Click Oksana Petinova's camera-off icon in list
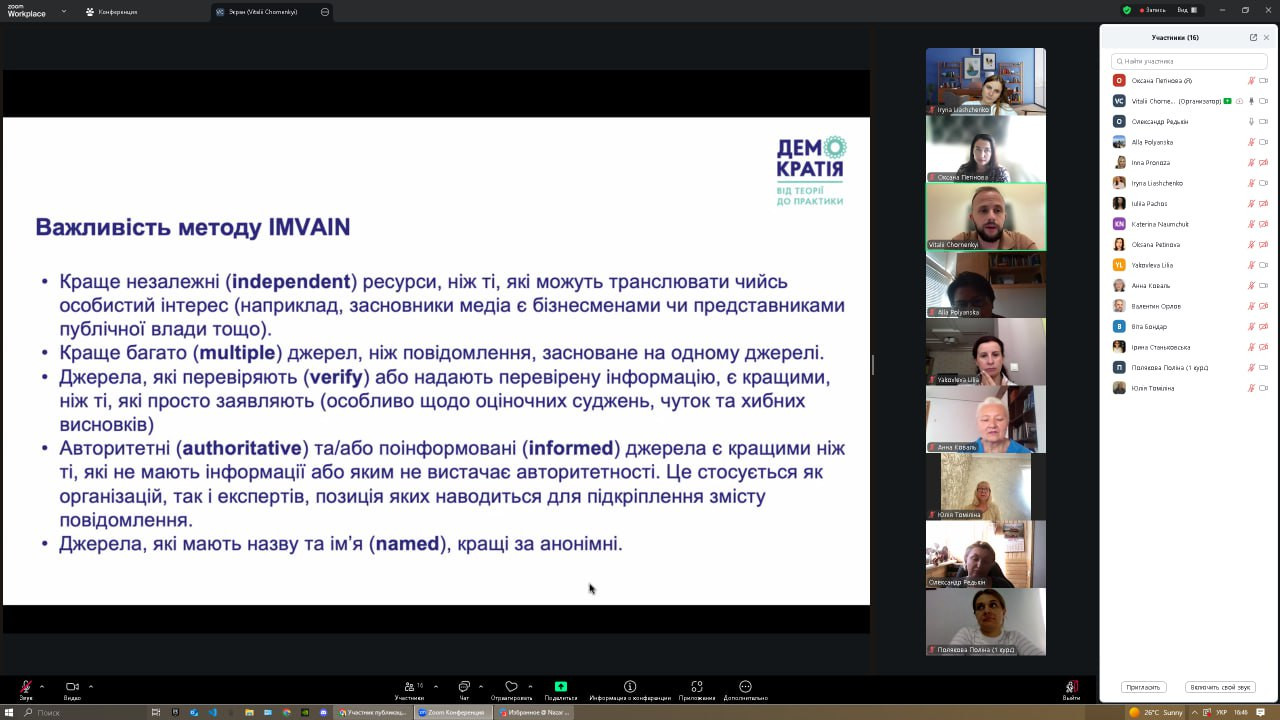The width and height of the screenshot is (1280, 720). pyautogui.click(x=1264, y=244)
